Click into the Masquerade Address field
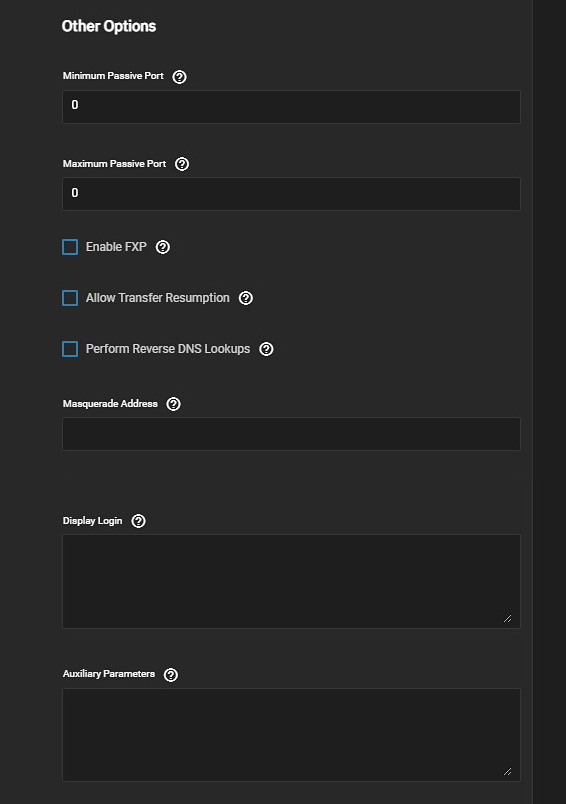The height and width of the screenshot is (804, 566). pos(291,434)
